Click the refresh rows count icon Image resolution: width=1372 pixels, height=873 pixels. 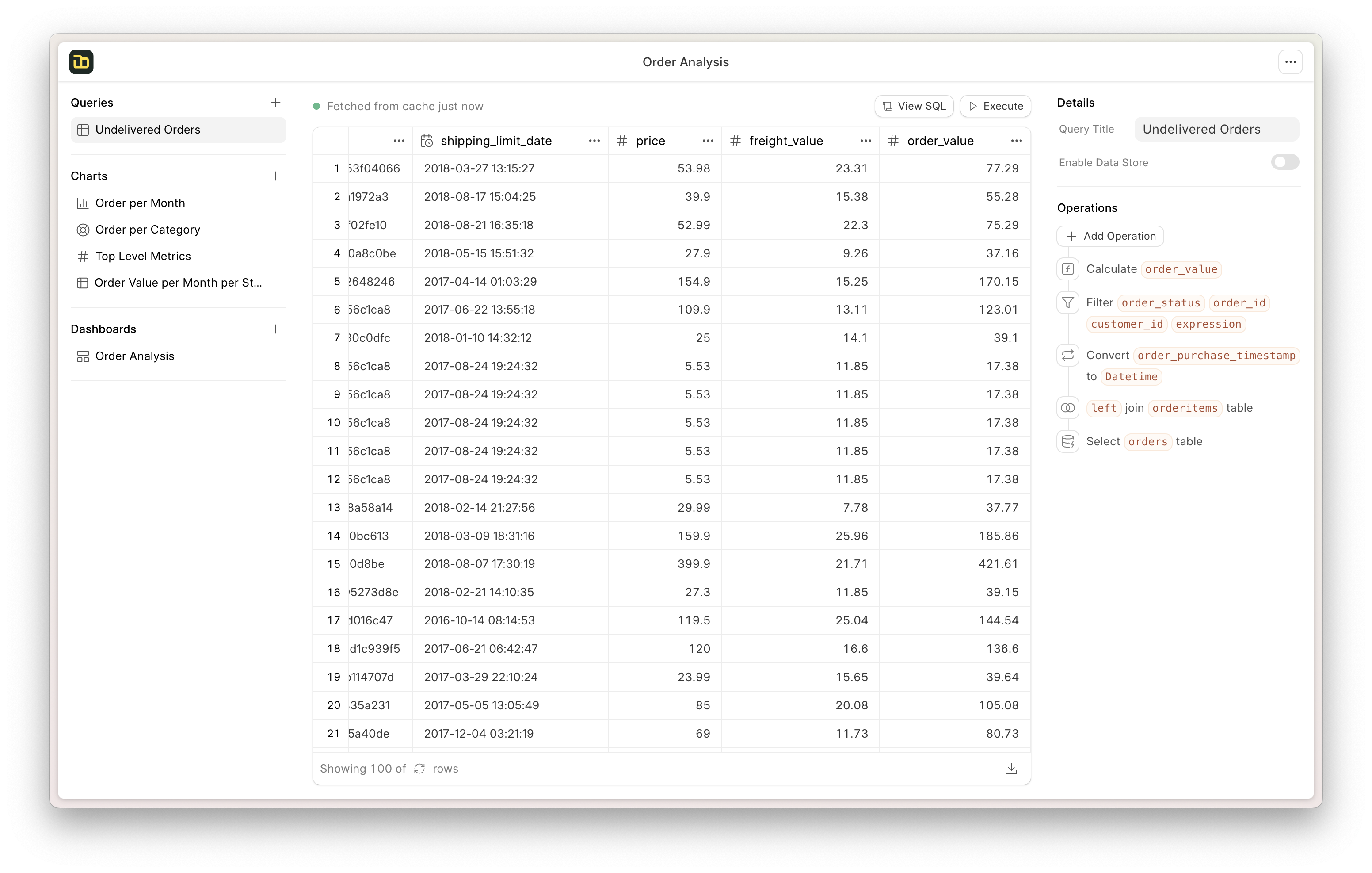tap(421, 769)
